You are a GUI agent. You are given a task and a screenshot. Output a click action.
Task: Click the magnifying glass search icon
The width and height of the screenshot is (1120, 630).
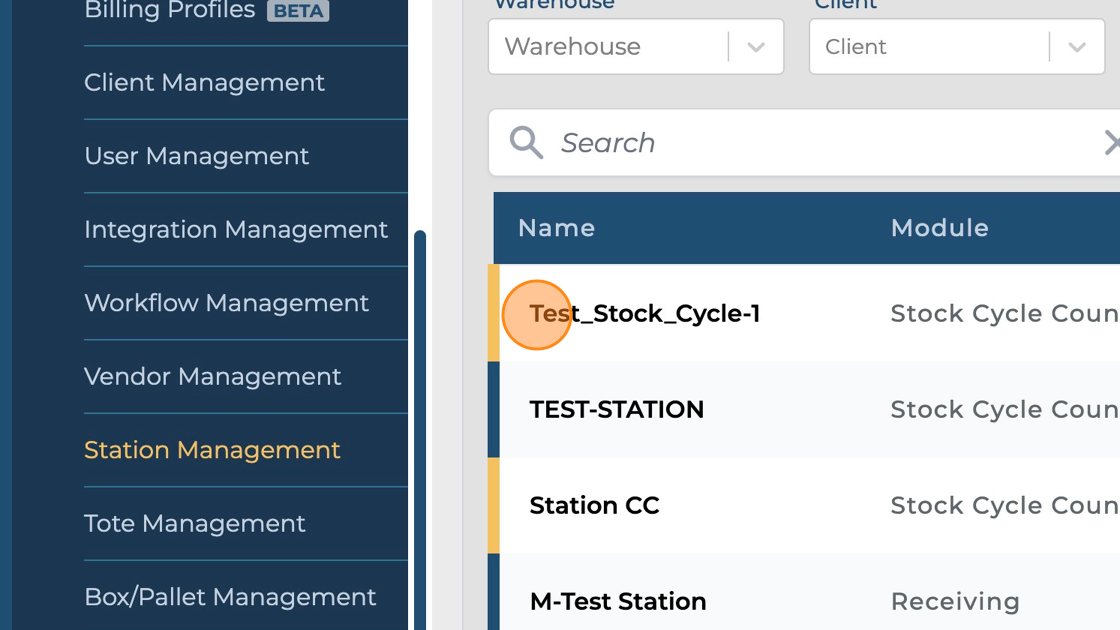pos(526,143)
